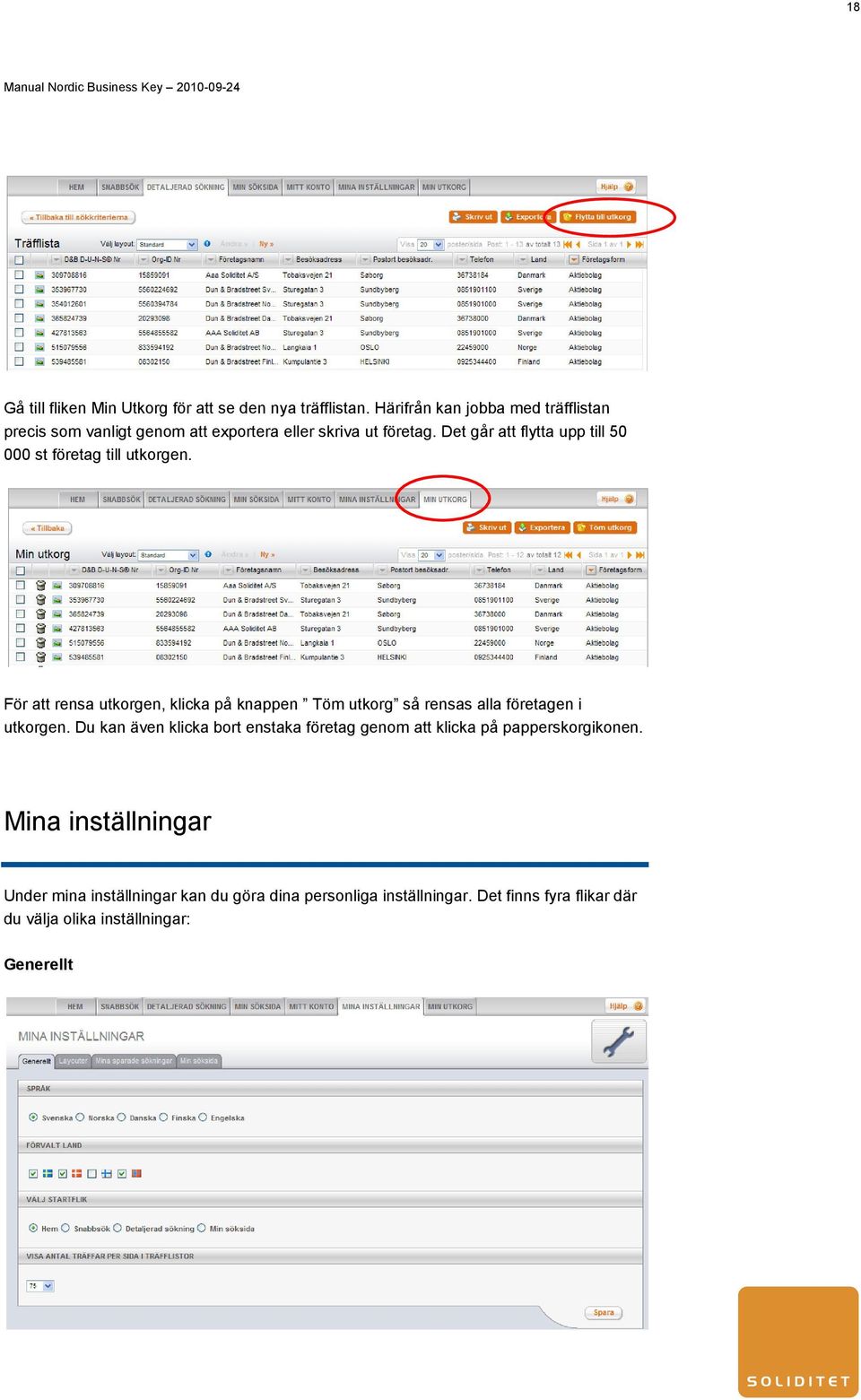Tick select-all checkbox in Min utkorg header
Image resolution: width=861 pixels, height=1400 pixels.
(x=20, y=570)
